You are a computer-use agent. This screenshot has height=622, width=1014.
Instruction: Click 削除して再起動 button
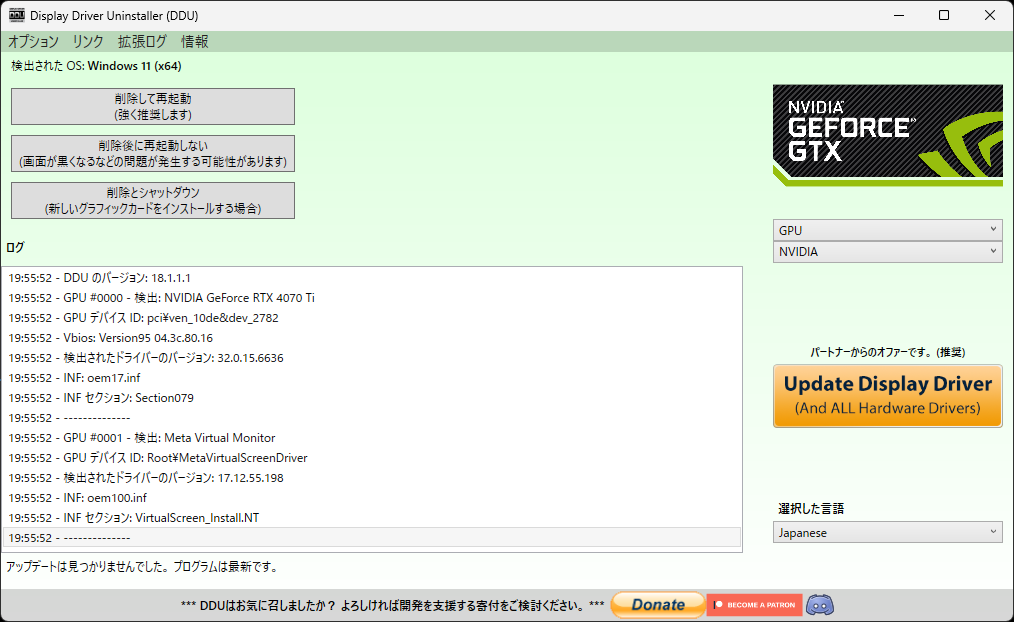point(153,107)
